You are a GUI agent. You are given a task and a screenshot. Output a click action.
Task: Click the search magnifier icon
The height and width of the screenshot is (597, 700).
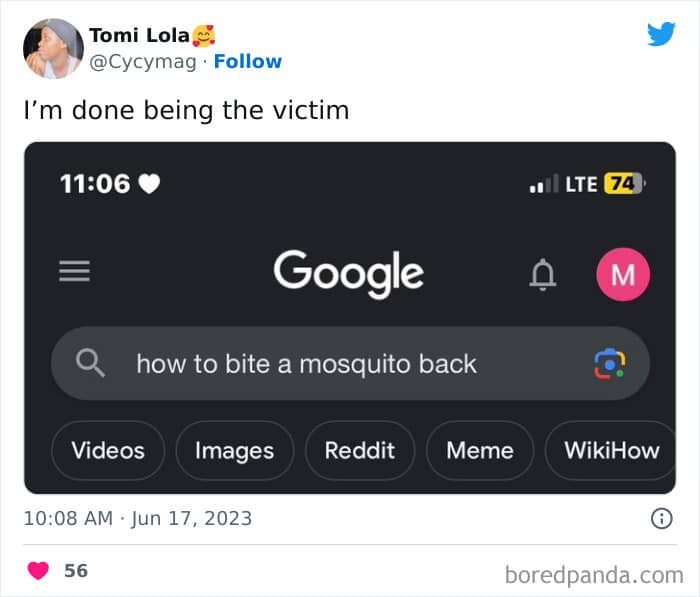[91, 363]
